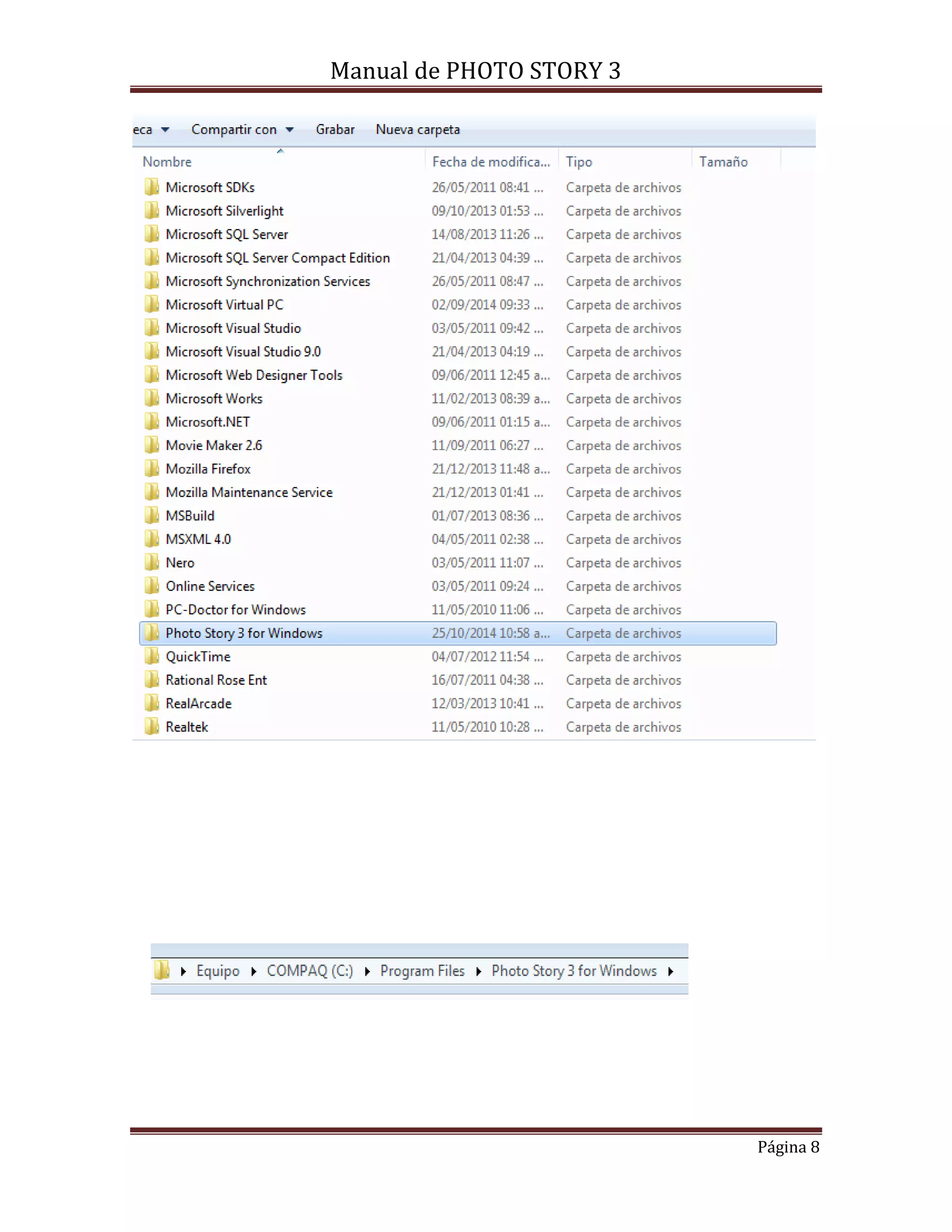Click Grabar in the toolbar
The height and width of the screenshot is (1232, 952).
coord(335,130)
